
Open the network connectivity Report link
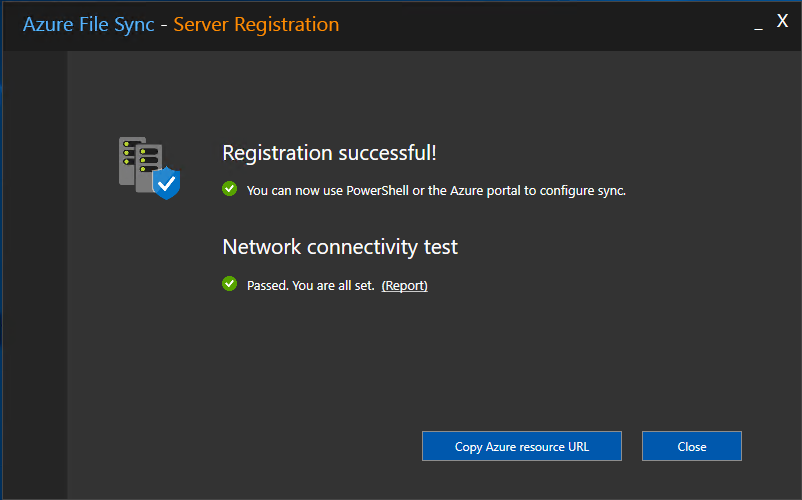click(405, 285)
